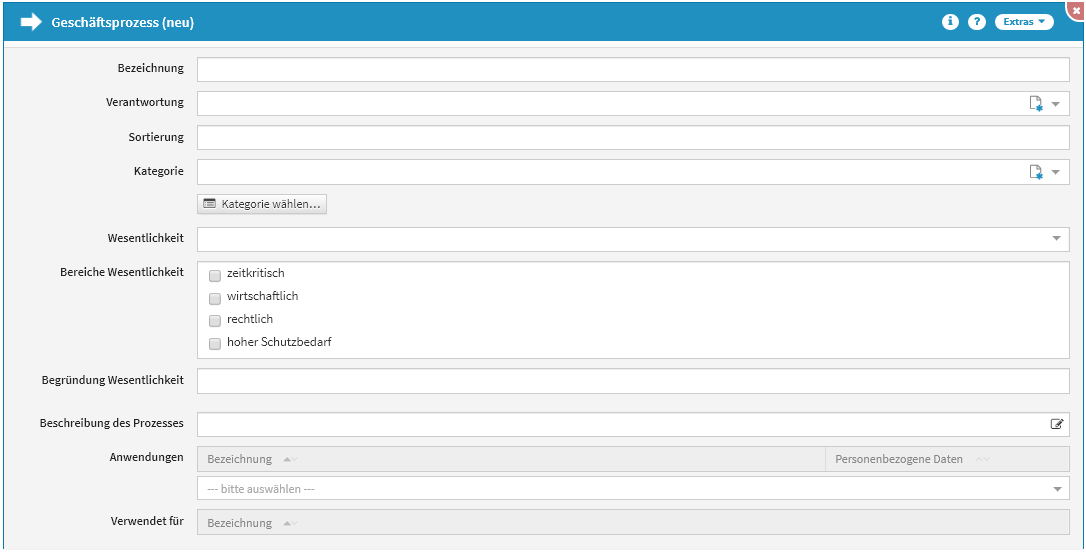This screenshot has width=1086, height=555.
Task: Focus the Bezeichnung input field
Action: pos(633,69)
